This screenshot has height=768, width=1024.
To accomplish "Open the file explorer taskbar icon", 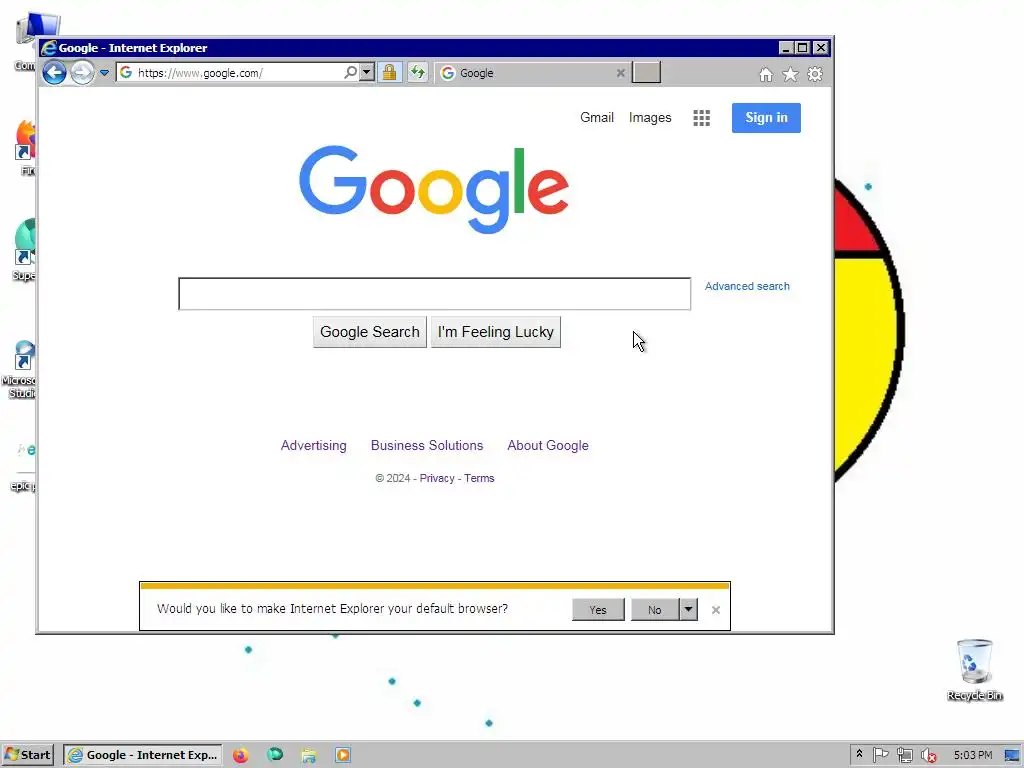I will pos(309,755).
